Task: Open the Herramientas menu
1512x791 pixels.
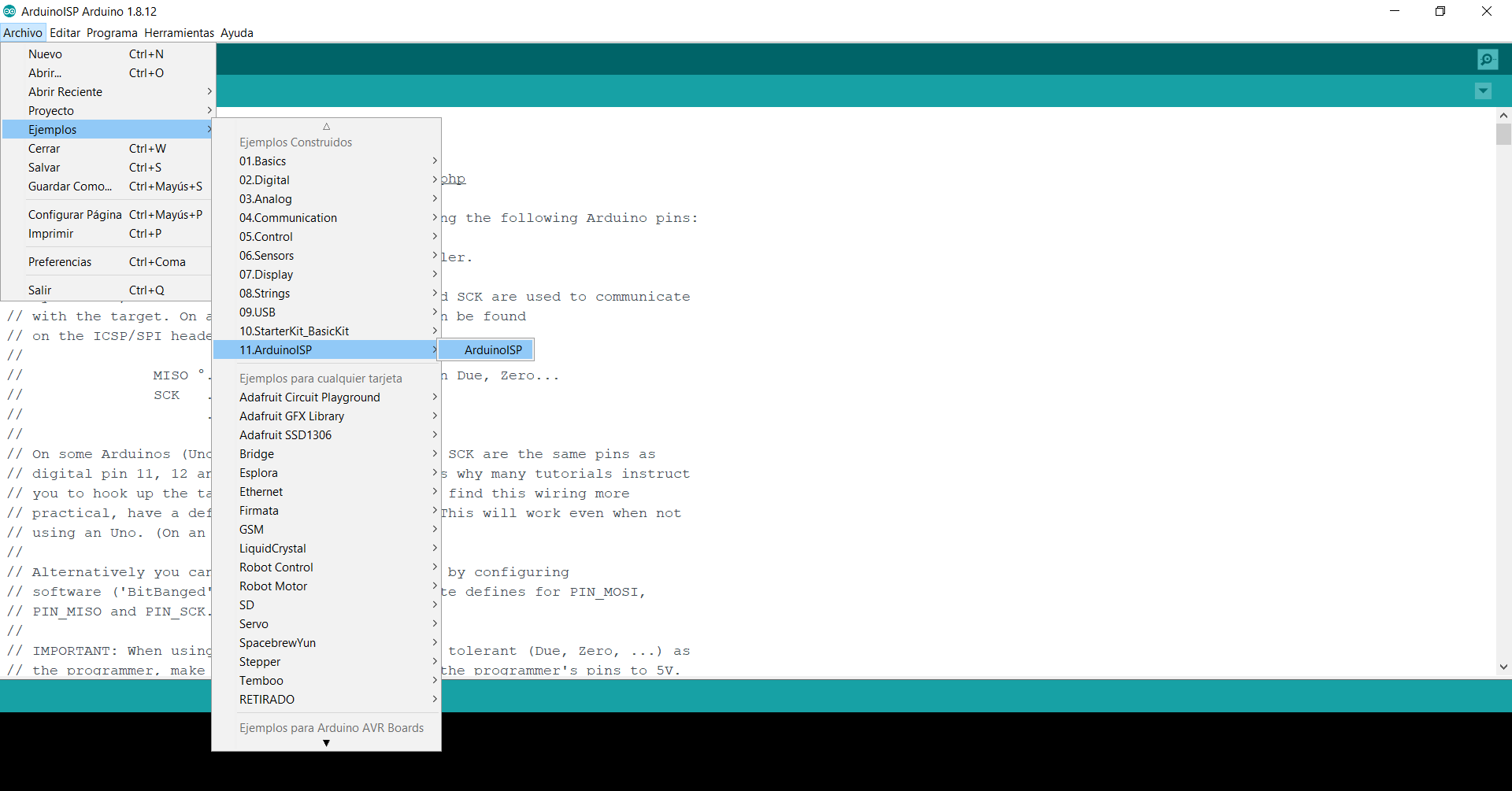Action: [x=179, y=32]
